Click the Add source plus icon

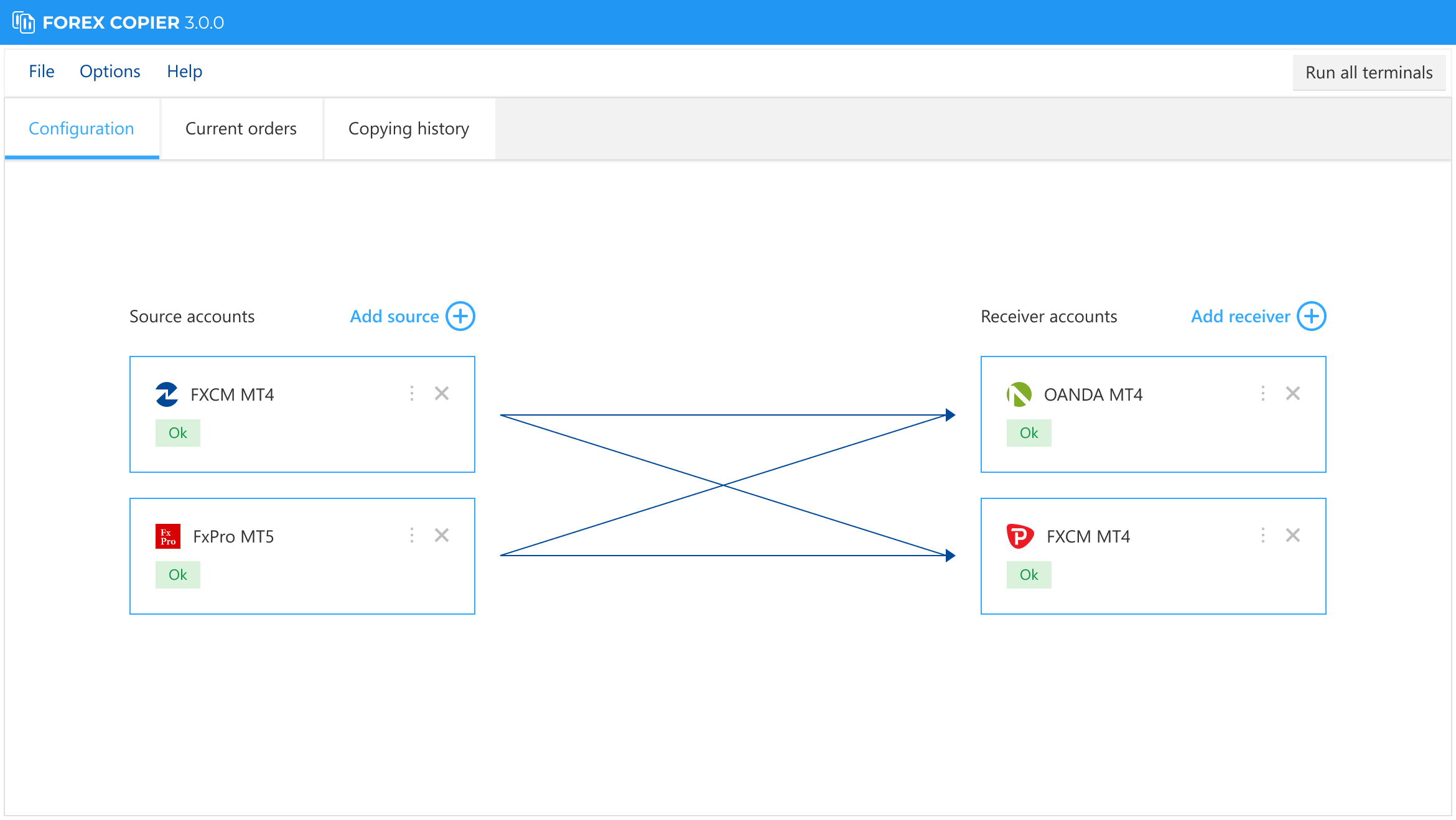(460, 316)
